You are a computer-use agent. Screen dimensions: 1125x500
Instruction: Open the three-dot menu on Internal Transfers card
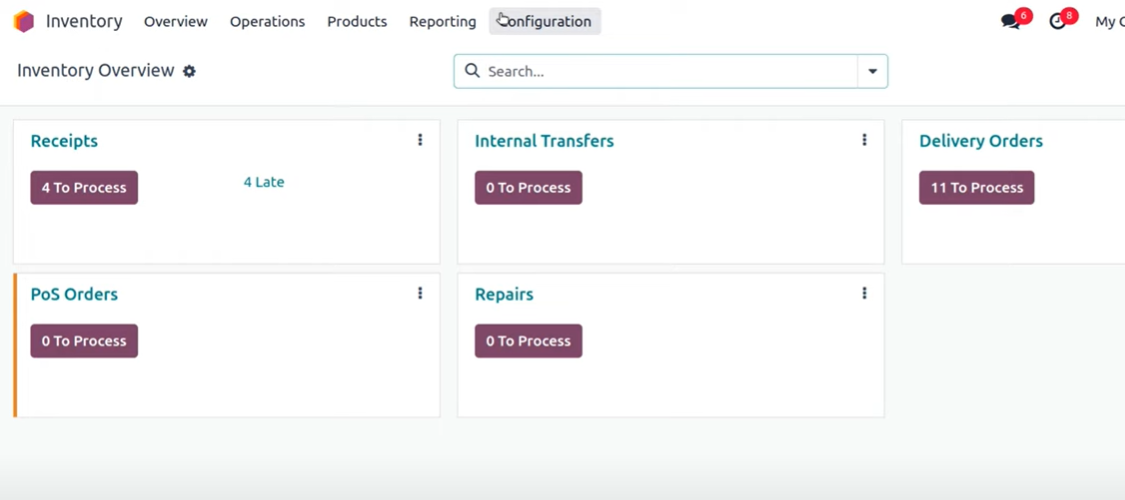tap(864, 140)
